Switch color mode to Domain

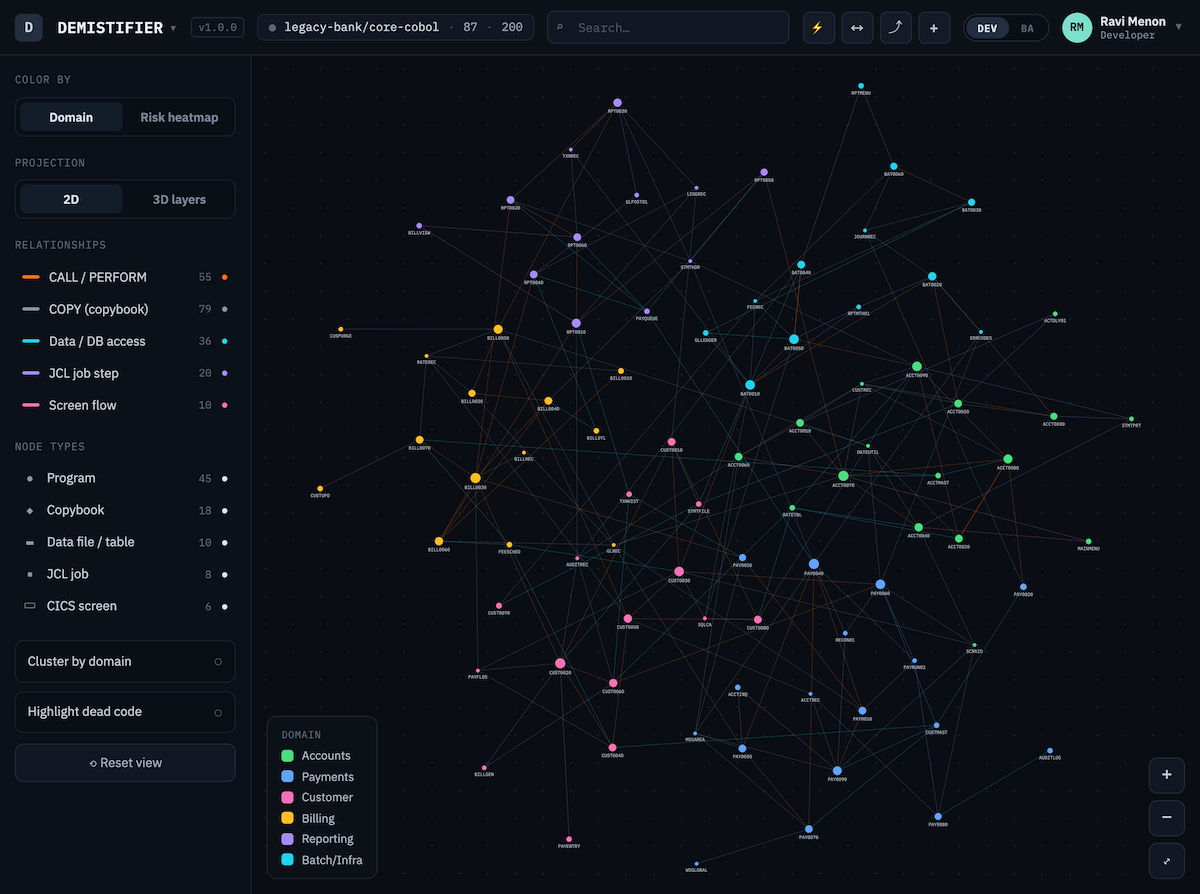tap(71, 117)
